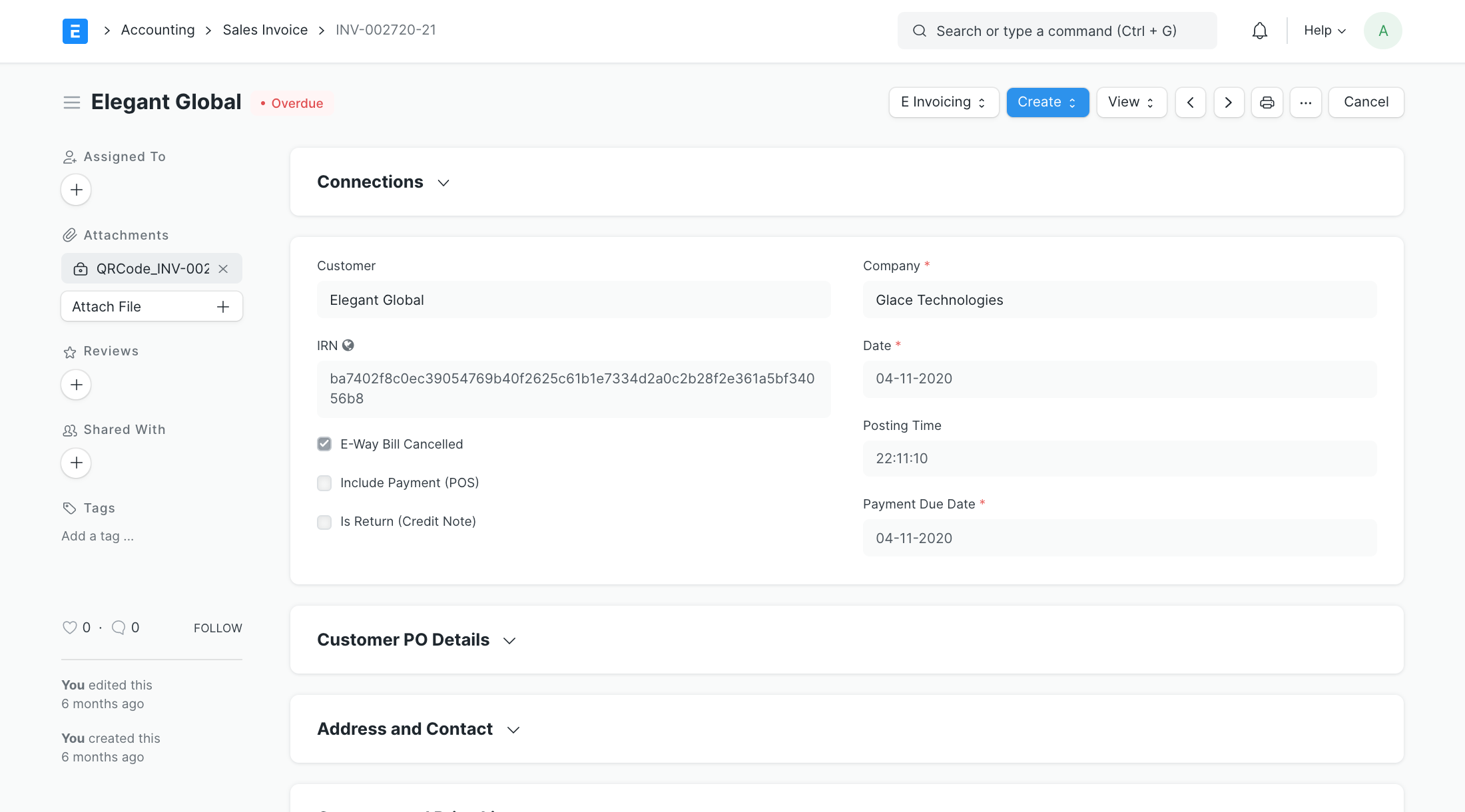Click the search command bar

(1057, 31)
